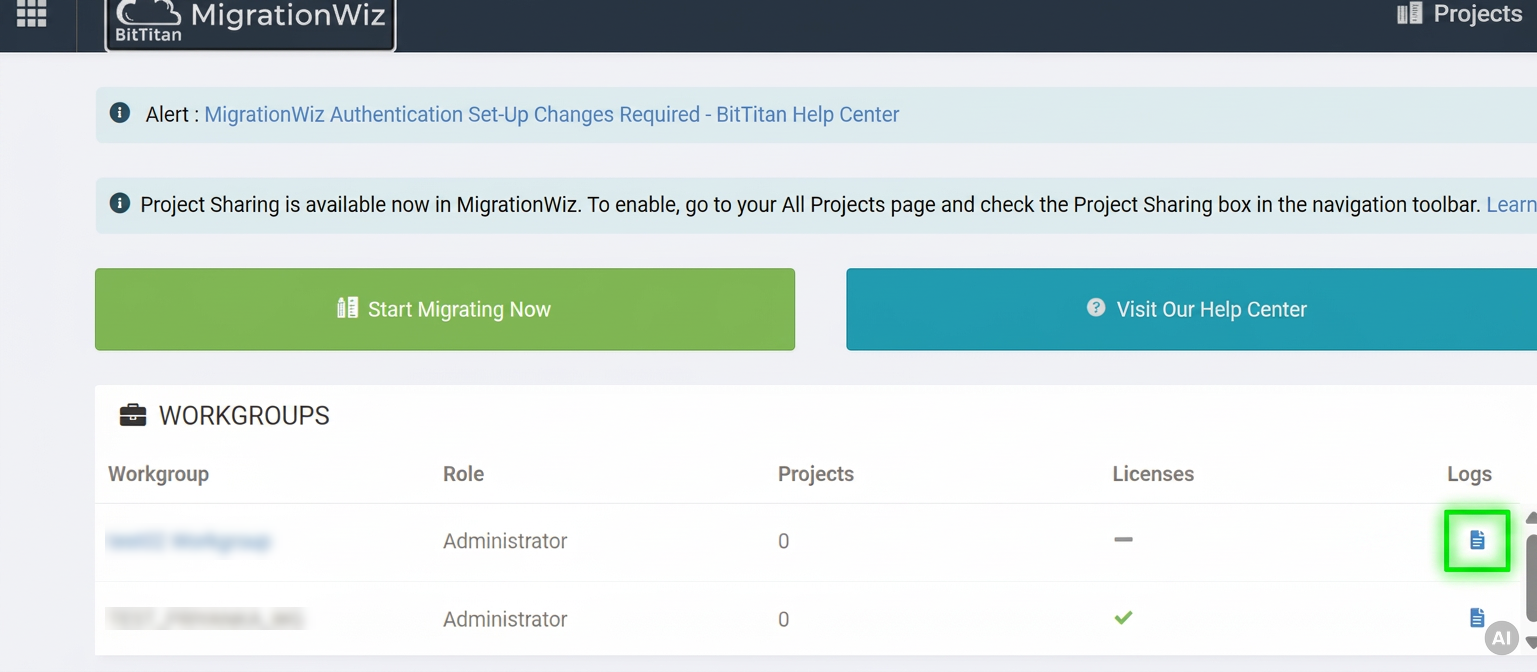1537x672 pixels.
Task: Open logs icon for second workgroup row
Action: (1477, 618)
